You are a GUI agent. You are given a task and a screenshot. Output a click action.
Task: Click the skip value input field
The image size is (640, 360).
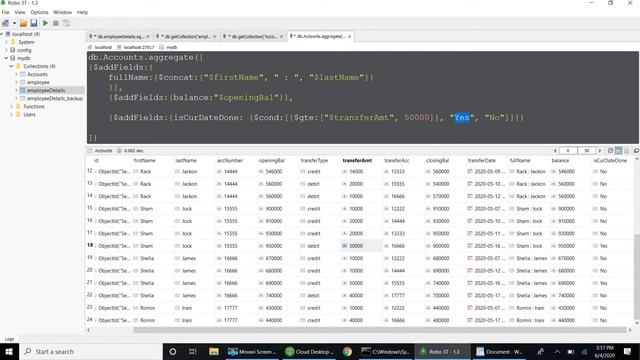point(568,151)
